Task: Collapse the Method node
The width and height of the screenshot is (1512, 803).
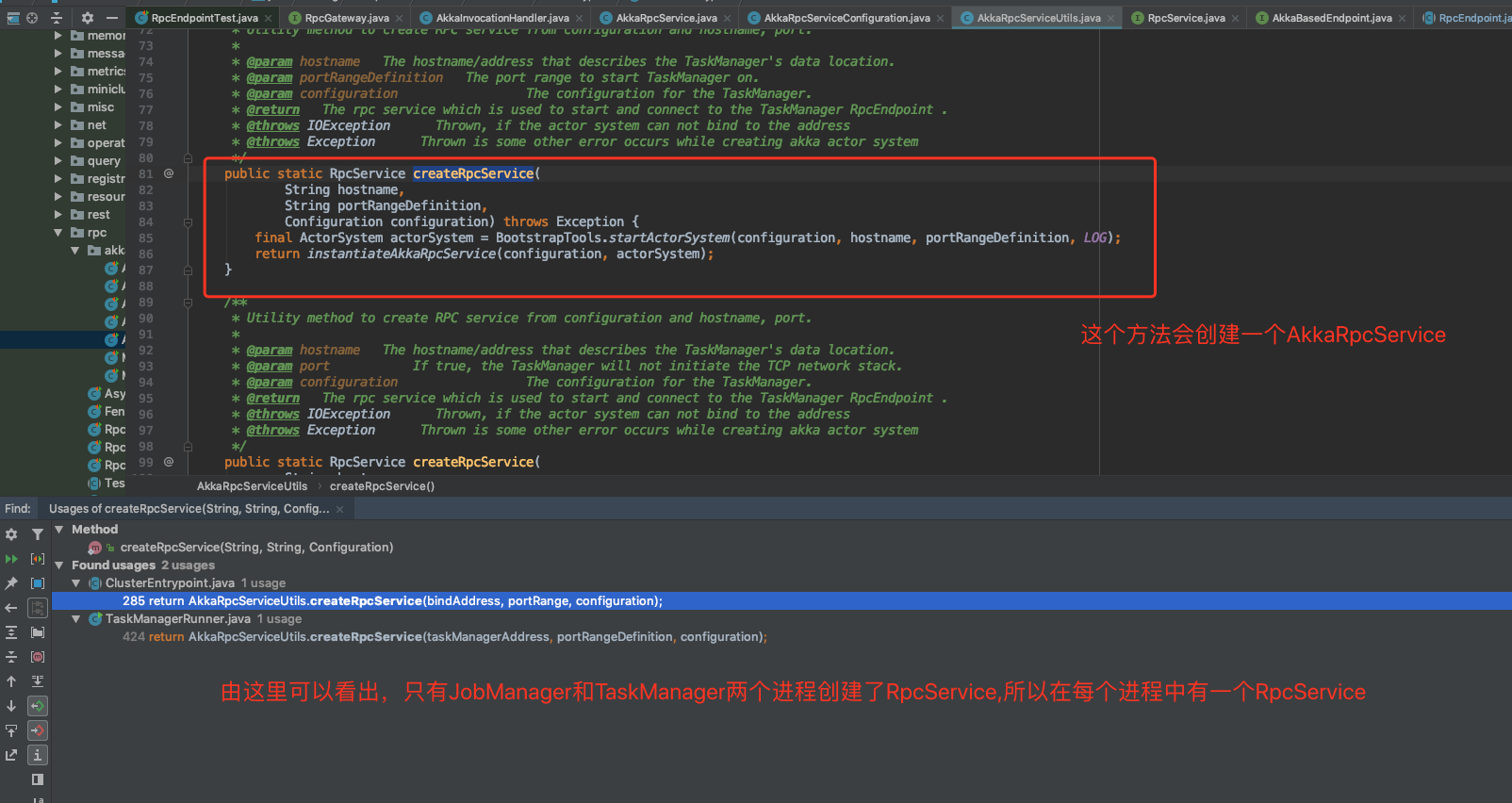Action: [x=59, y=530]
